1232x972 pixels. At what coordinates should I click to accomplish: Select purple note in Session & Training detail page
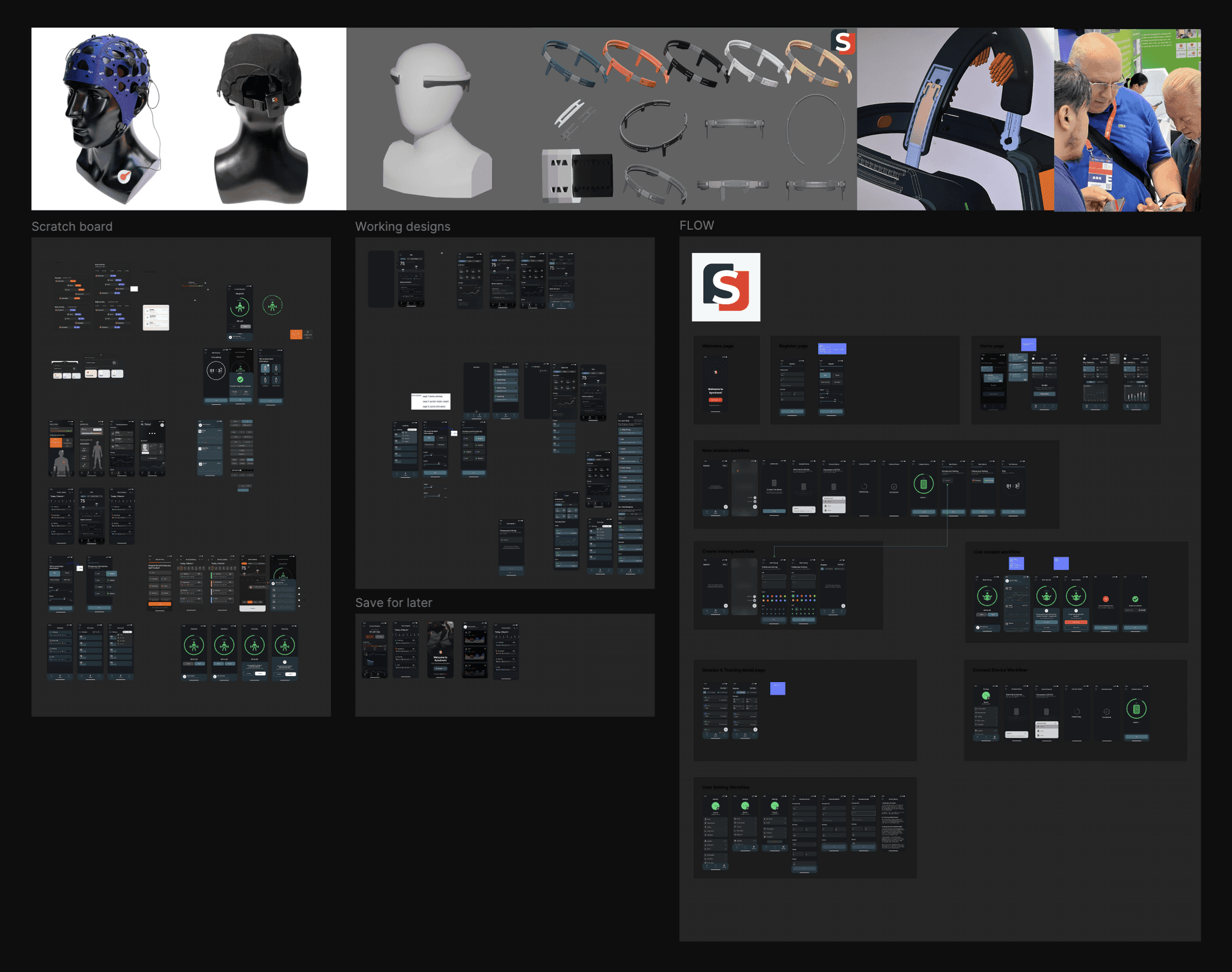[777, 688]
